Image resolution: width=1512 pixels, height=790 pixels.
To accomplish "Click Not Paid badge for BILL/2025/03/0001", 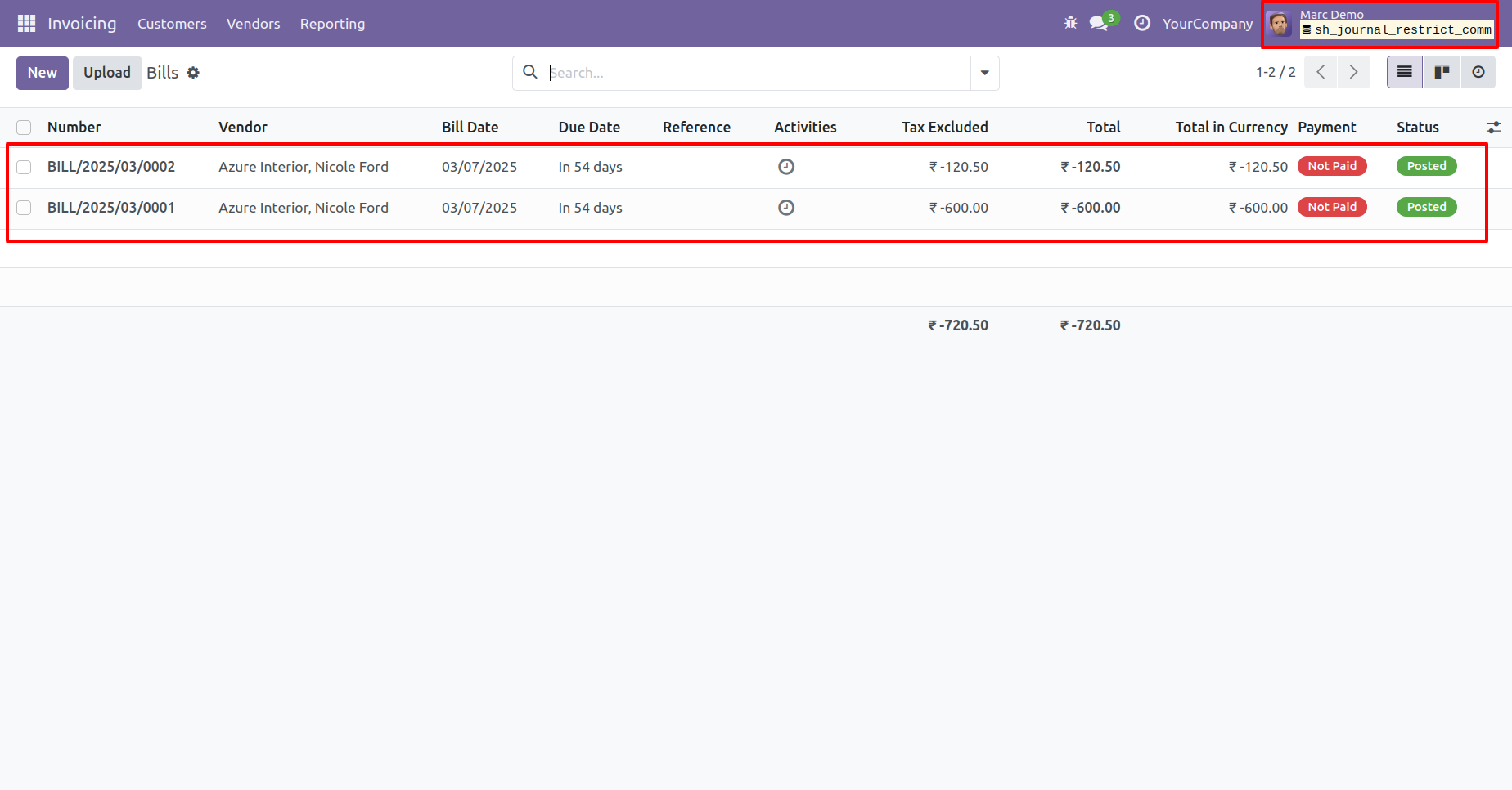I will pyautogui.click(x=1332, y=207).
